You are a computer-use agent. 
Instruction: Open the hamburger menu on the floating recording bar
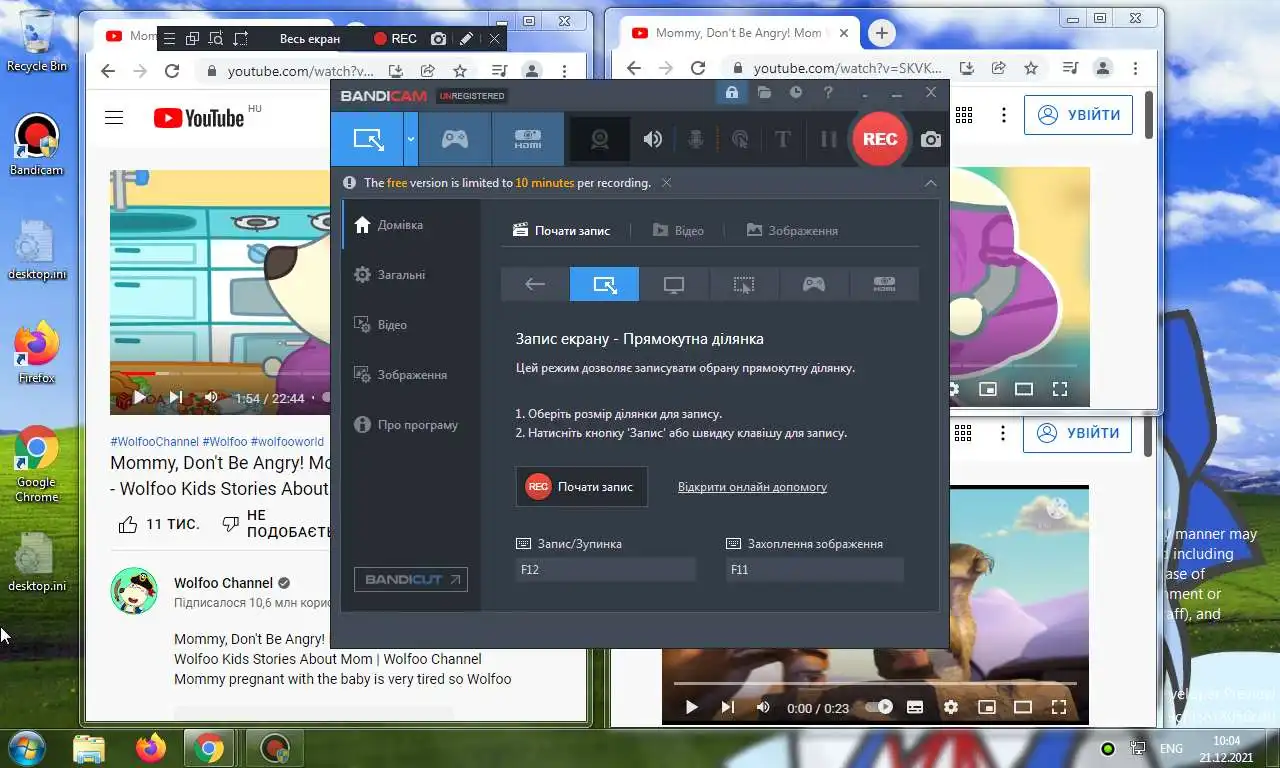[x=168, y=39]
